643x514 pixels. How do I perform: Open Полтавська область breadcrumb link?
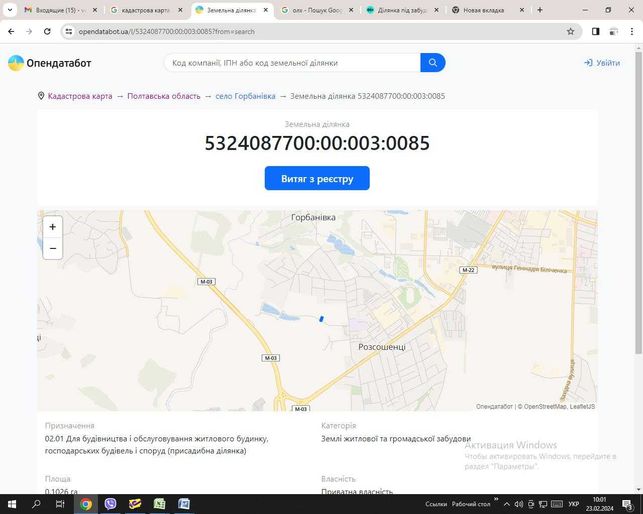pos(164,96)
